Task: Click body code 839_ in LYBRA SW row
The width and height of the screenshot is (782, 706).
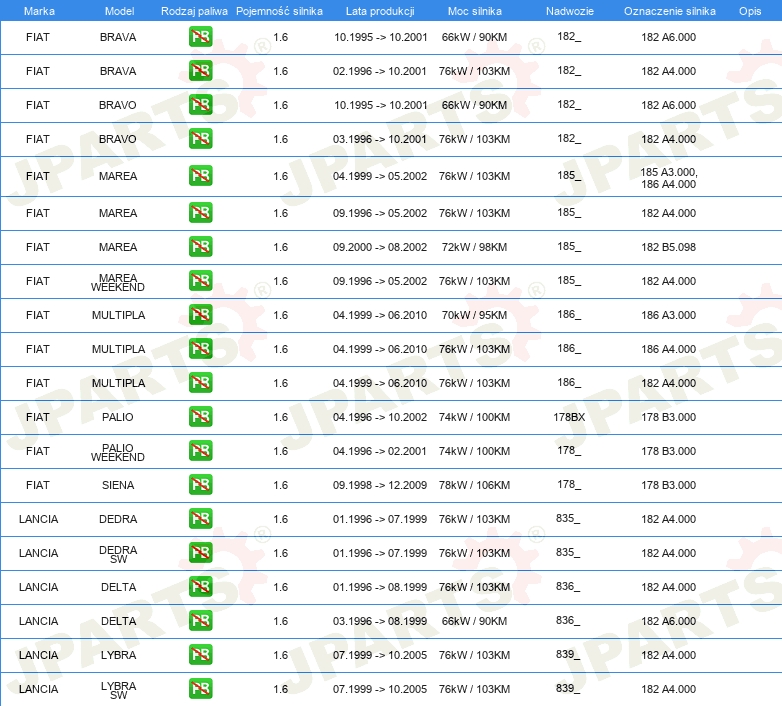Action: click(568, 688)
